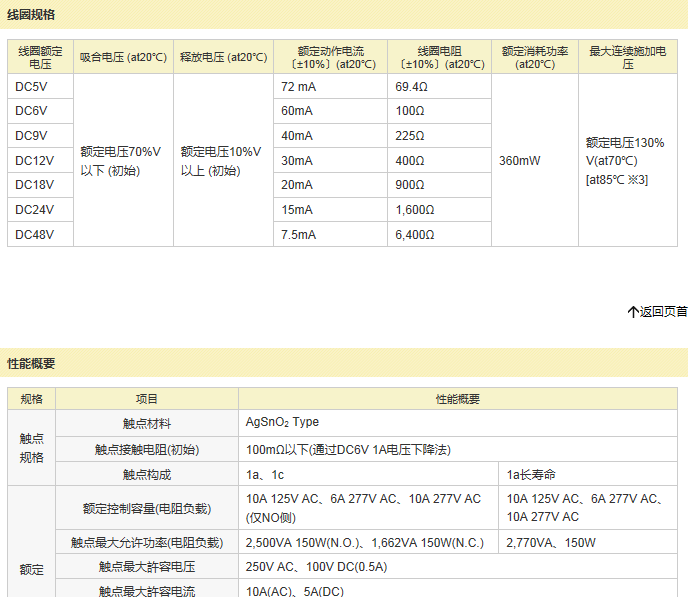
Task: Click the 吸合电压 column header
Action: (124, 57)
